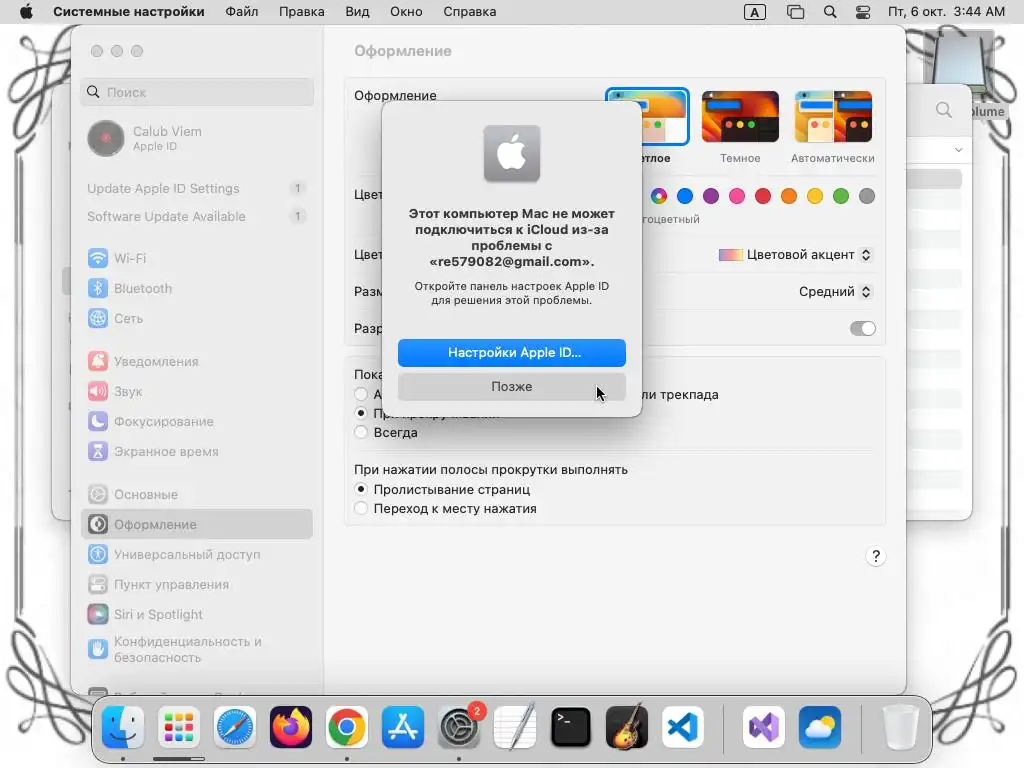Open the Средний size dropdown
Viewport: 1024px width, 768px height.
tap(835, 291)
